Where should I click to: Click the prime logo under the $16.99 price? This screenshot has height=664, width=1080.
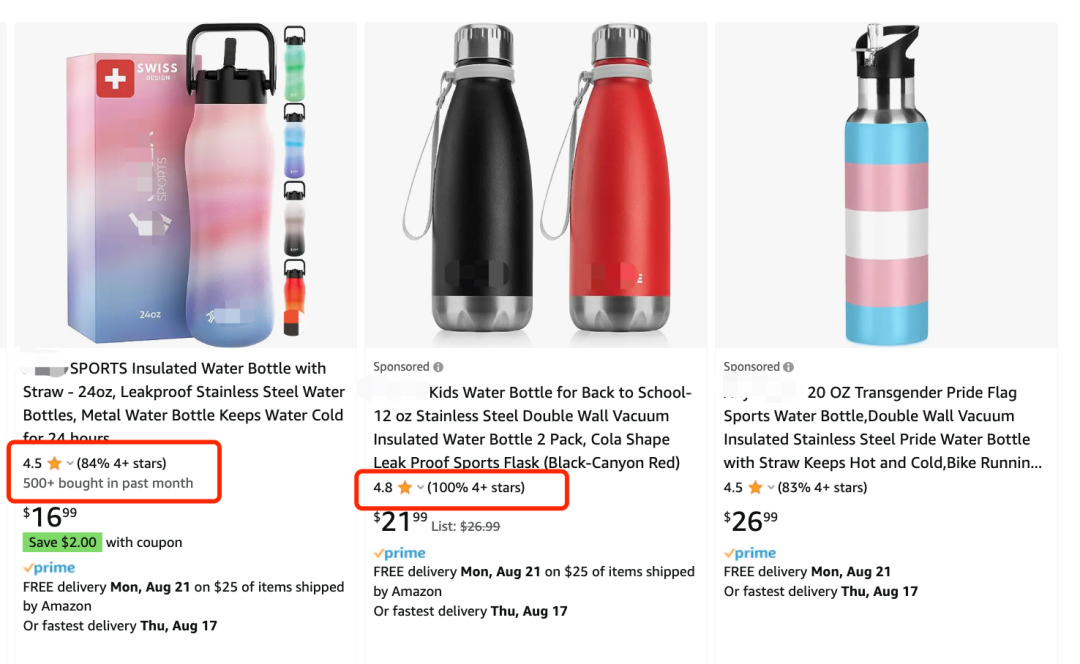point(50,568)
